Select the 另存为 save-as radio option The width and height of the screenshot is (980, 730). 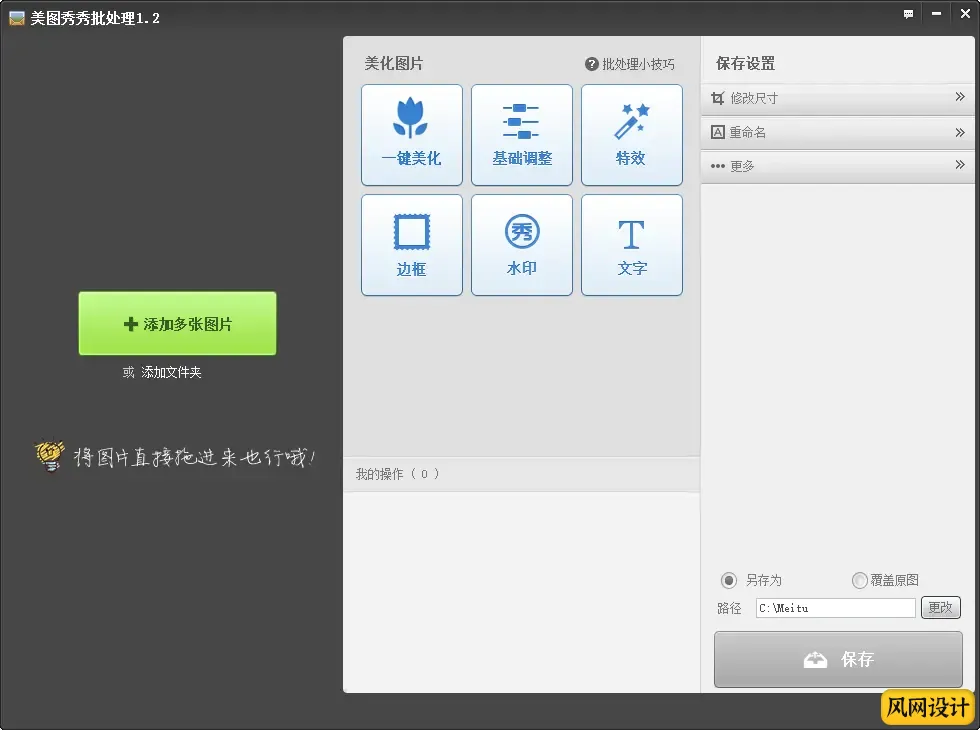tap(729, 580)
